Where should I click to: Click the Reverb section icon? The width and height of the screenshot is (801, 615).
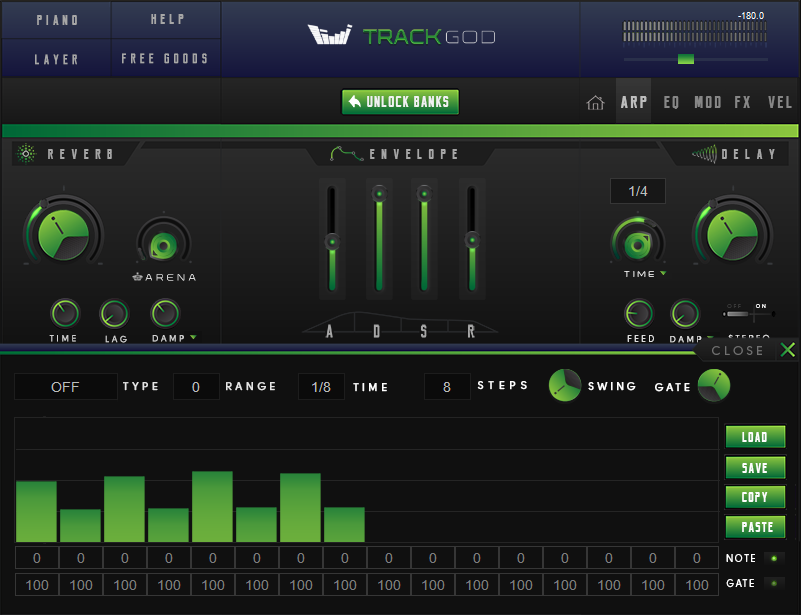coord(26,153)
